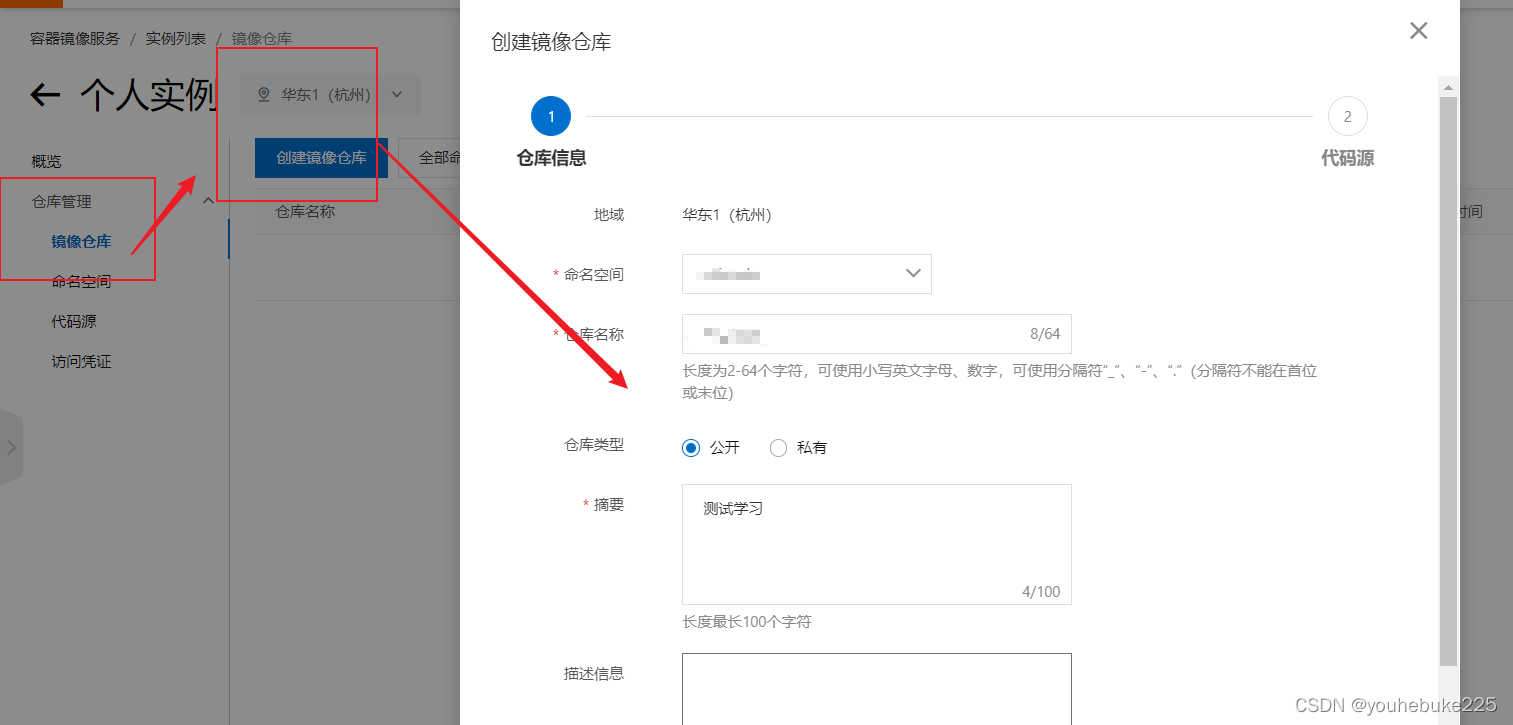Click the 摘要 text area
The width and height of the screenshot is (1513, 725).
tap(876, 544)
